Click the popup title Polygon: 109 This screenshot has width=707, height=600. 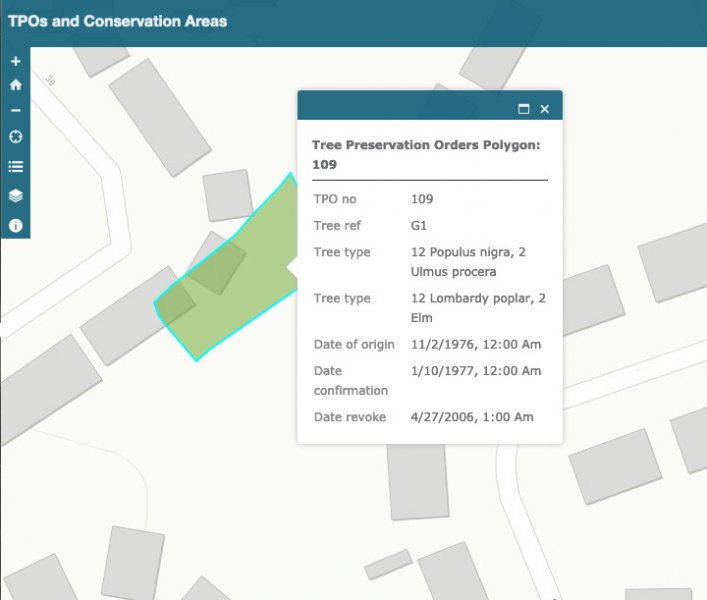point(426,154)
